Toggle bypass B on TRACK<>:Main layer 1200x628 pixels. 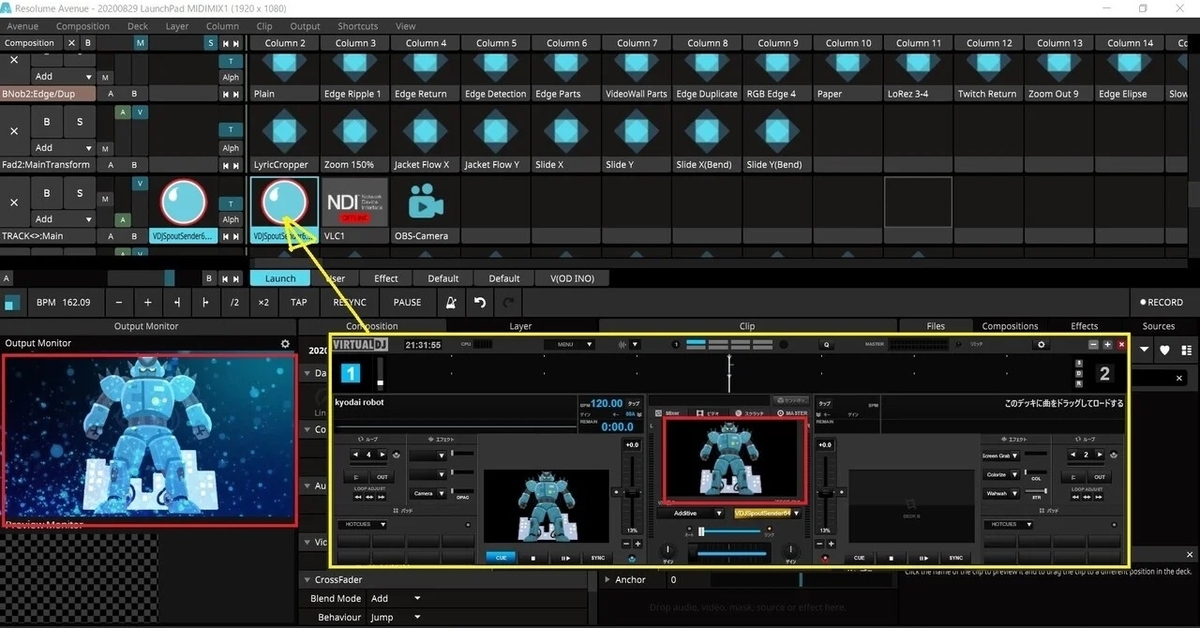[x=46, y=192]
